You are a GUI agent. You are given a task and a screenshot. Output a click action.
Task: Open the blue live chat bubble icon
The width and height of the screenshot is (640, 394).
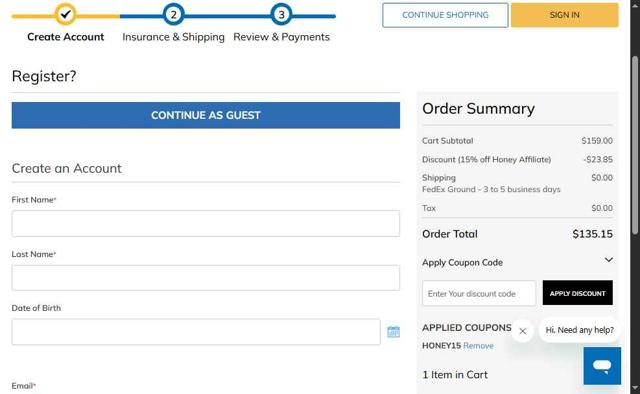coord(602,366)
